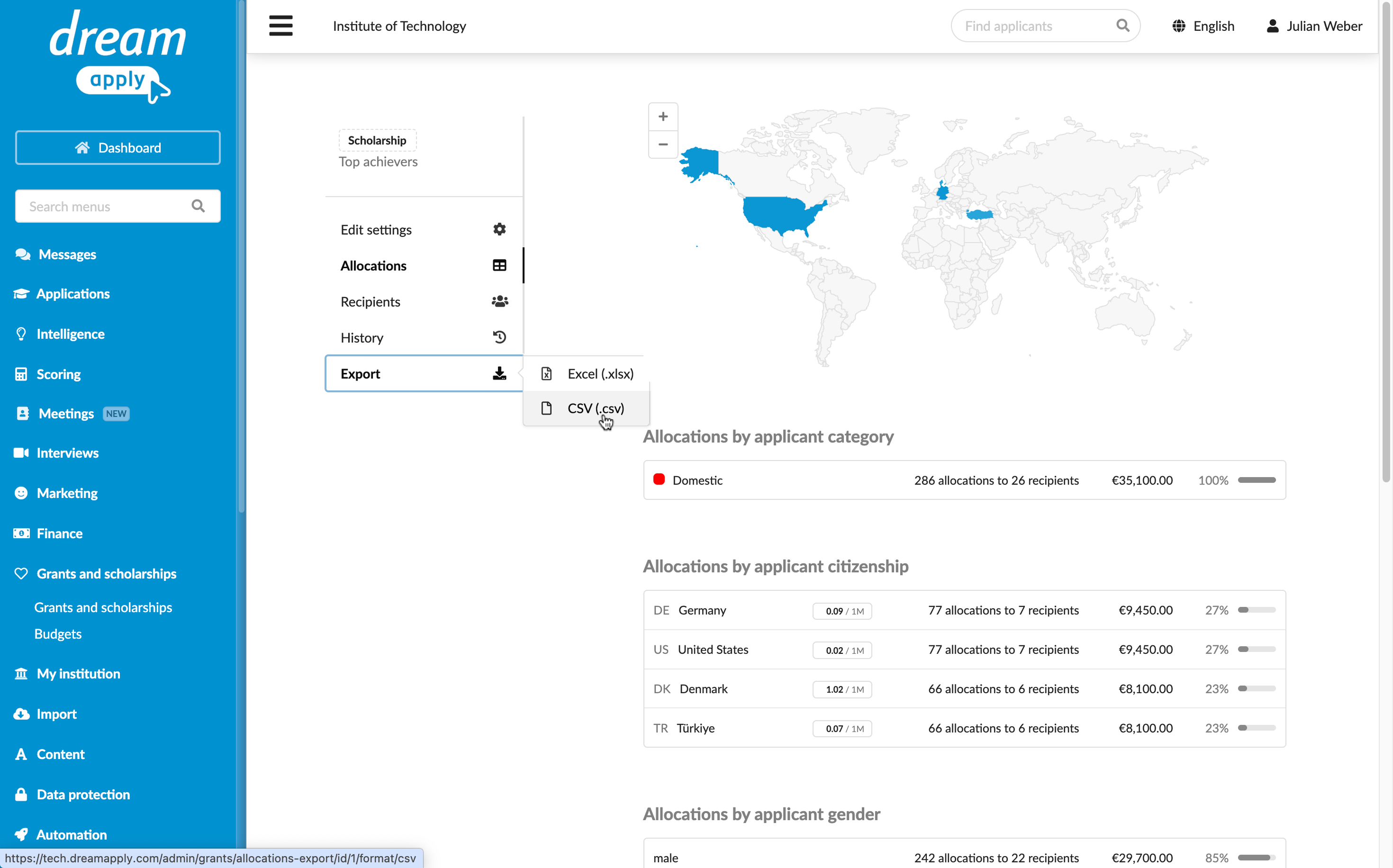The image size is (1393, 868).
Task: Expand the Automation sidebar section
Action: [72, 834]
